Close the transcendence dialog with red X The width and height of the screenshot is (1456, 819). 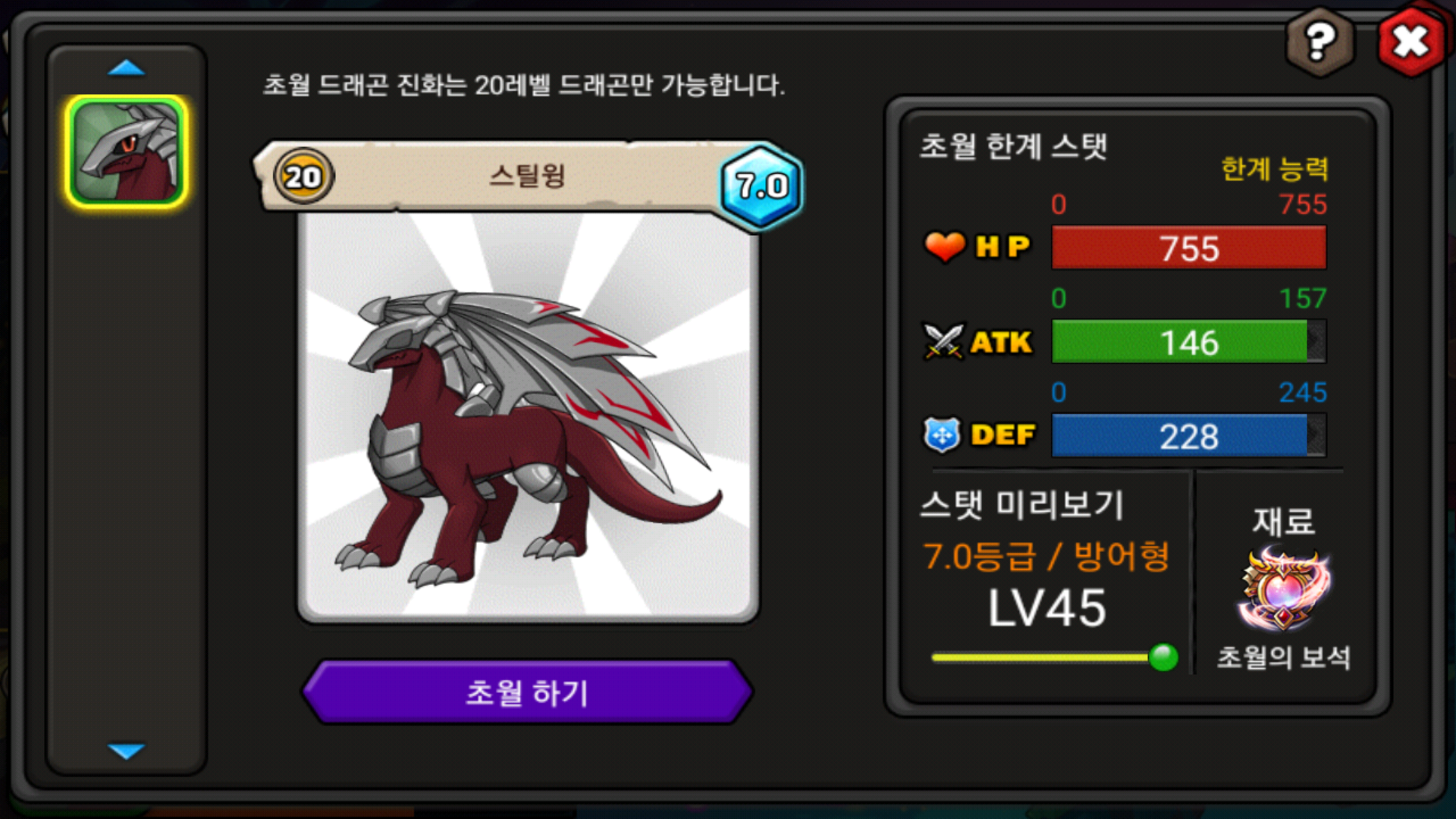point(1411,41)
